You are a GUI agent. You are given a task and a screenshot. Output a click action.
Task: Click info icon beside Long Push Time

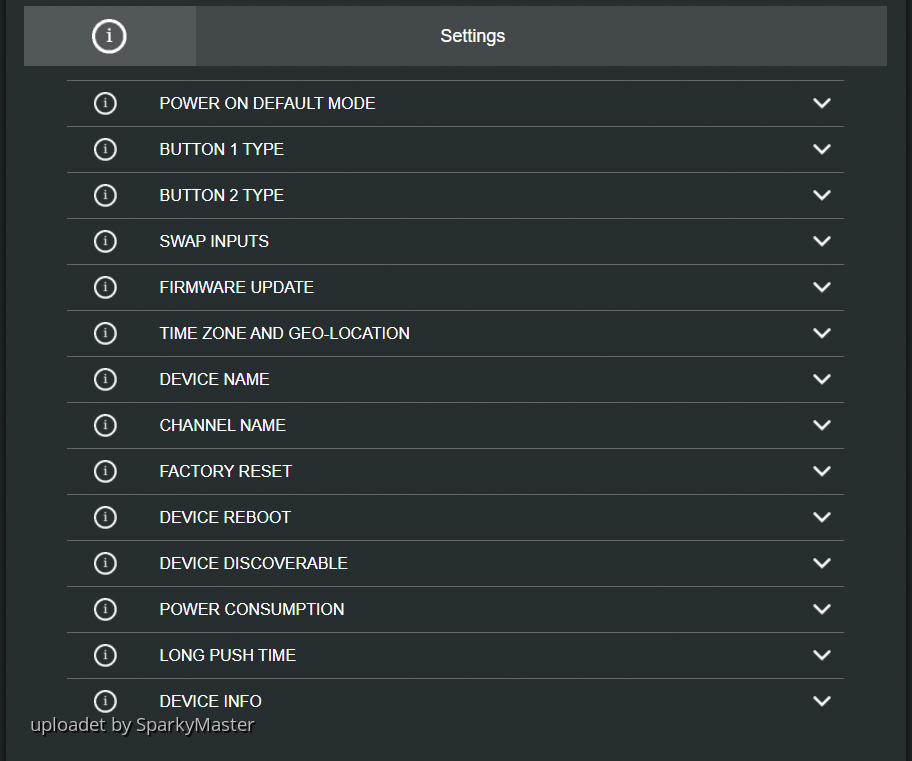pyautogui.click(x=105, y=655)
